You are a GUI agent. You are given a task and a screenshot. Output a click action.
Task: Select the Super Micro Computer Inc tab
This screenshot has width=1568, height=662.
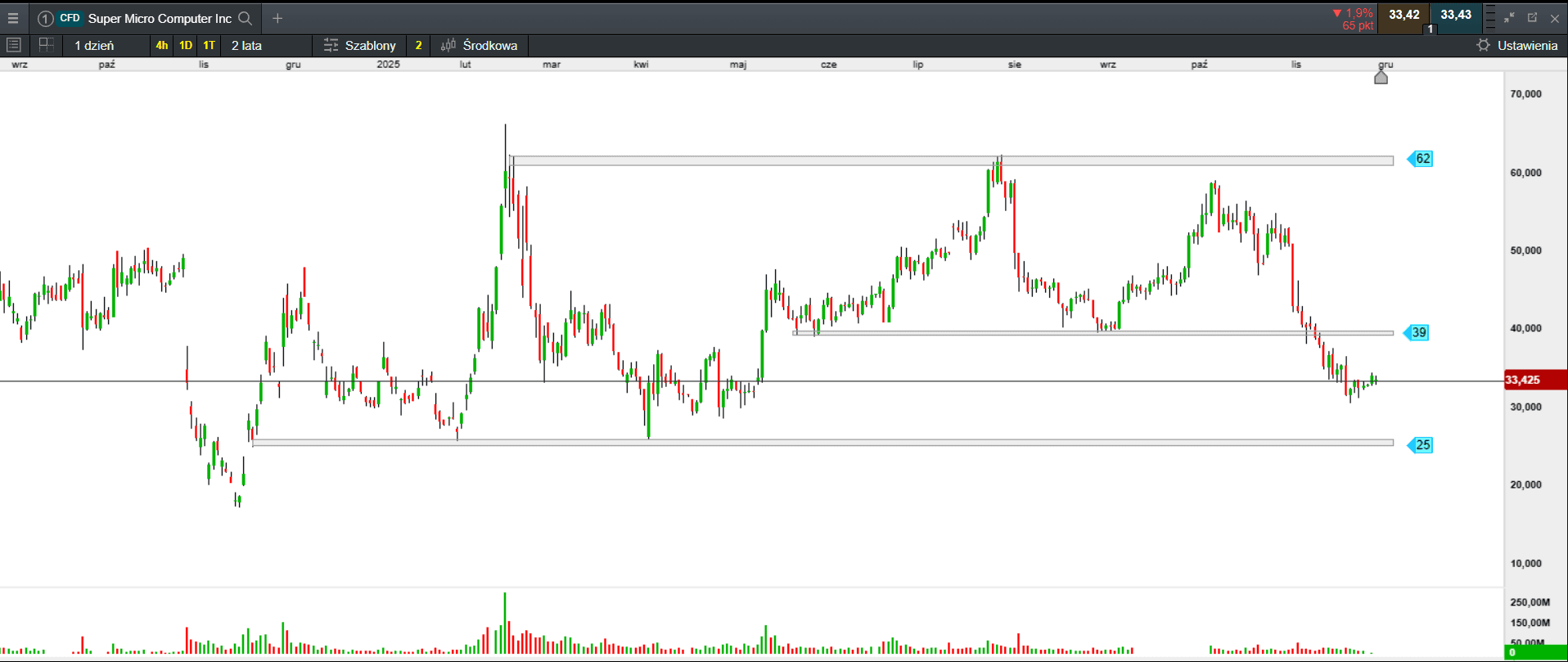point(159,18)
